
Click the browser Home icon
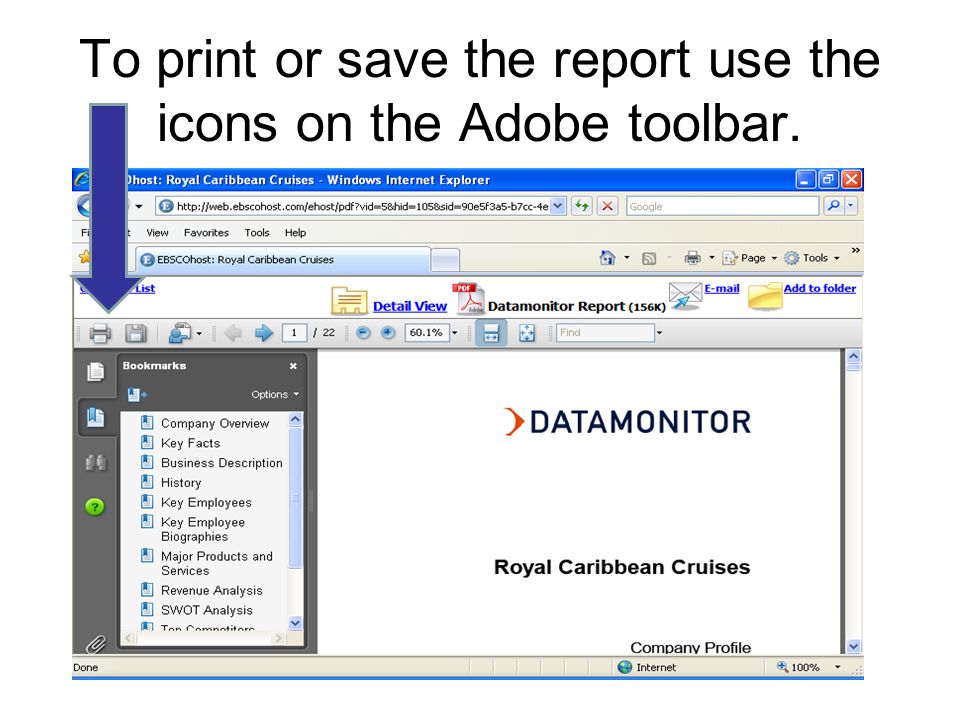click(607, 258)
